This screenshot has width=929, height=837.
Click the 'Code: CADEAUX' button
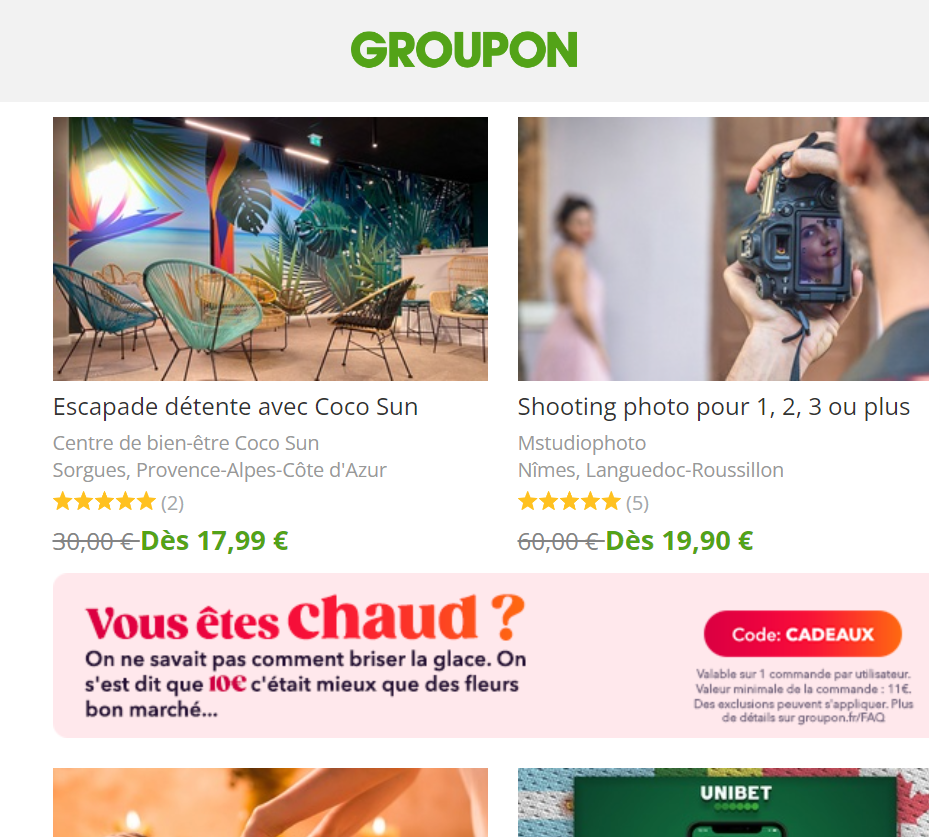803,634
